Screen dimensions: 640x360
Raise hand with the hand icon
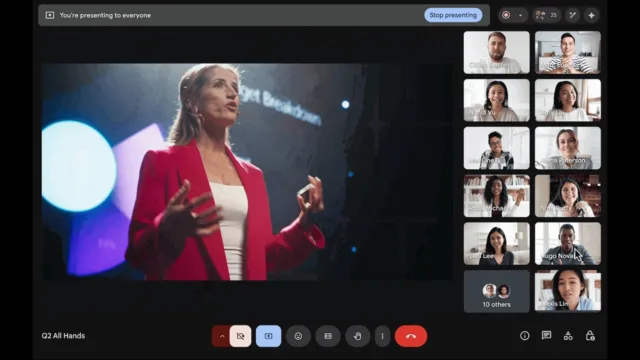point(358,336)
